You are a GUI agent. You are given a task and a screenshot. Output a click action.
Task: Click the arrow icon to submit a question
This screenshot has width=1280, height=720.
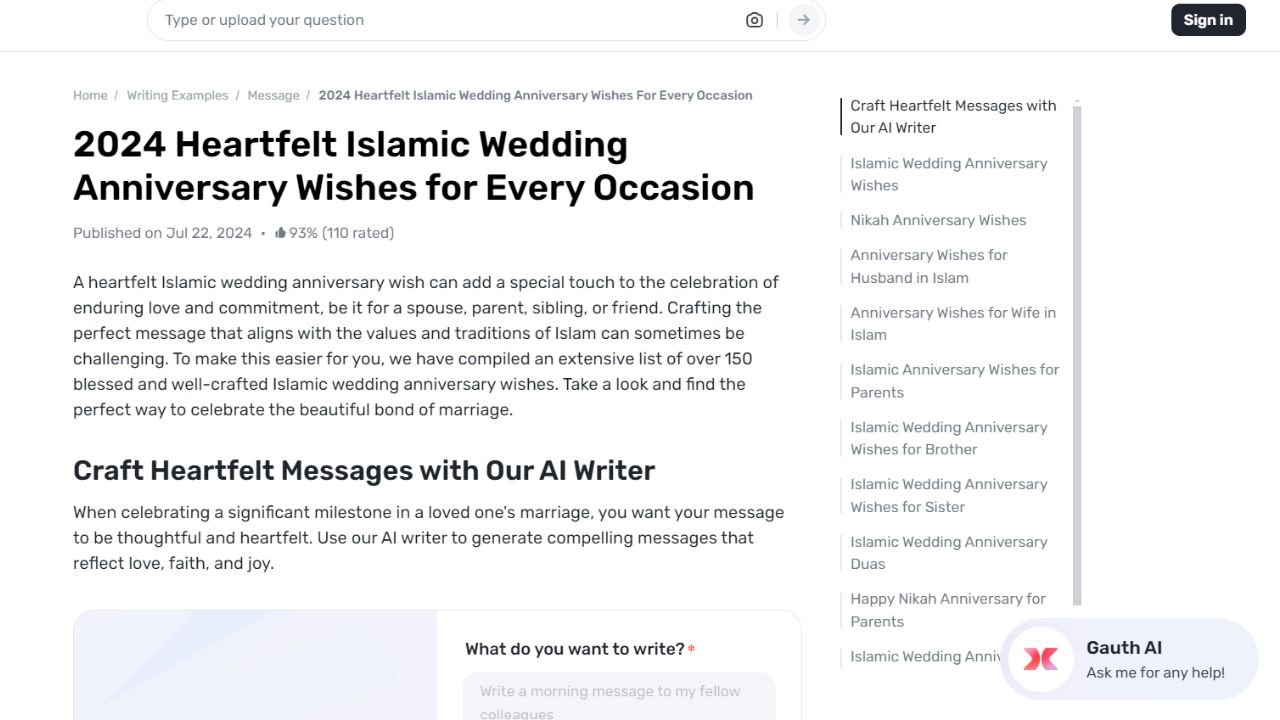point(803,19)
